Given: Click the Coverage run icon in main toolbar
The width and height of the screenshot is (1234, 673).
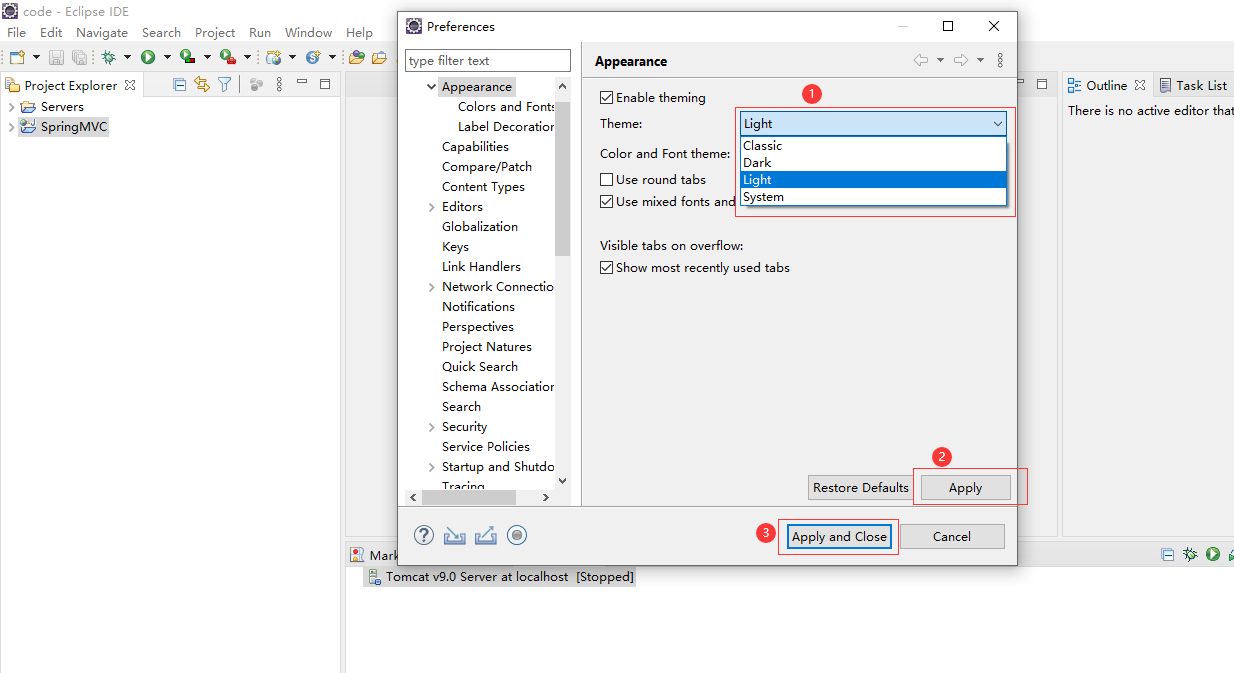Looking at the screenshot, I should tap(187, 58).
